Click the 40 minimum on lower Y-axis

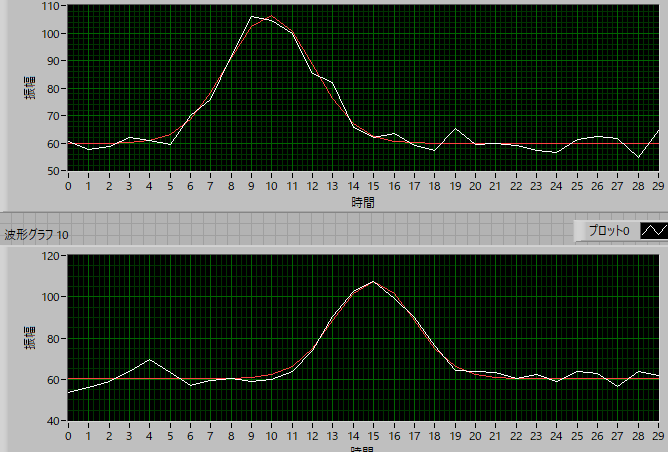[x=54, y=421]
